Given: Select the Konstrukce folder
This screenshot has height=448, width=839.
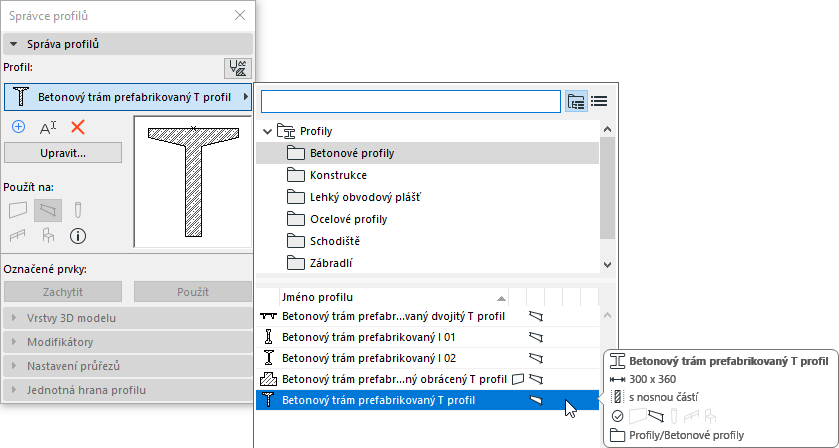Looking at the screenshot, I should click(427, 175).
